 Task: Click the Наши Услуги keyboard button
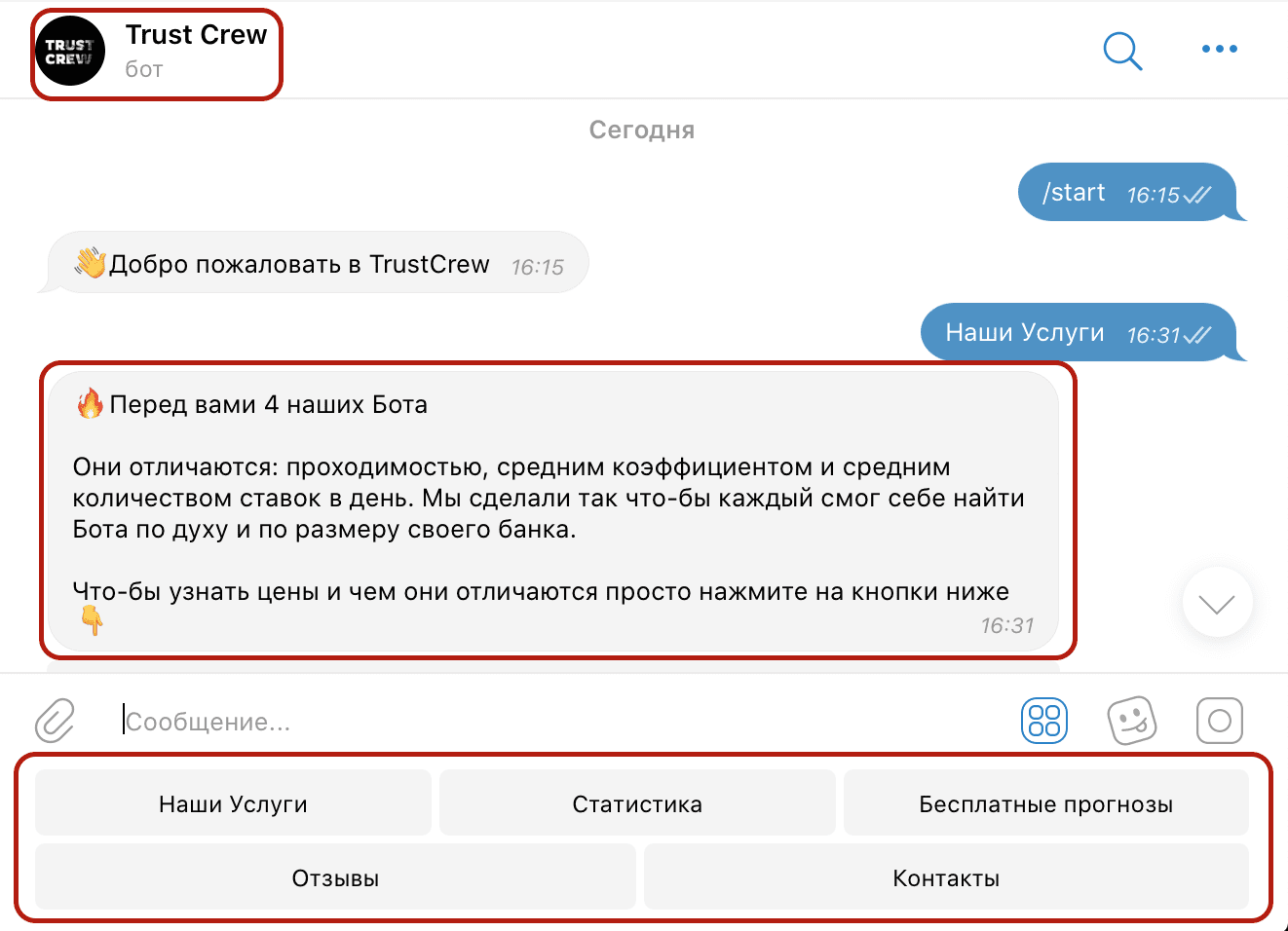(x=233, y=803)
